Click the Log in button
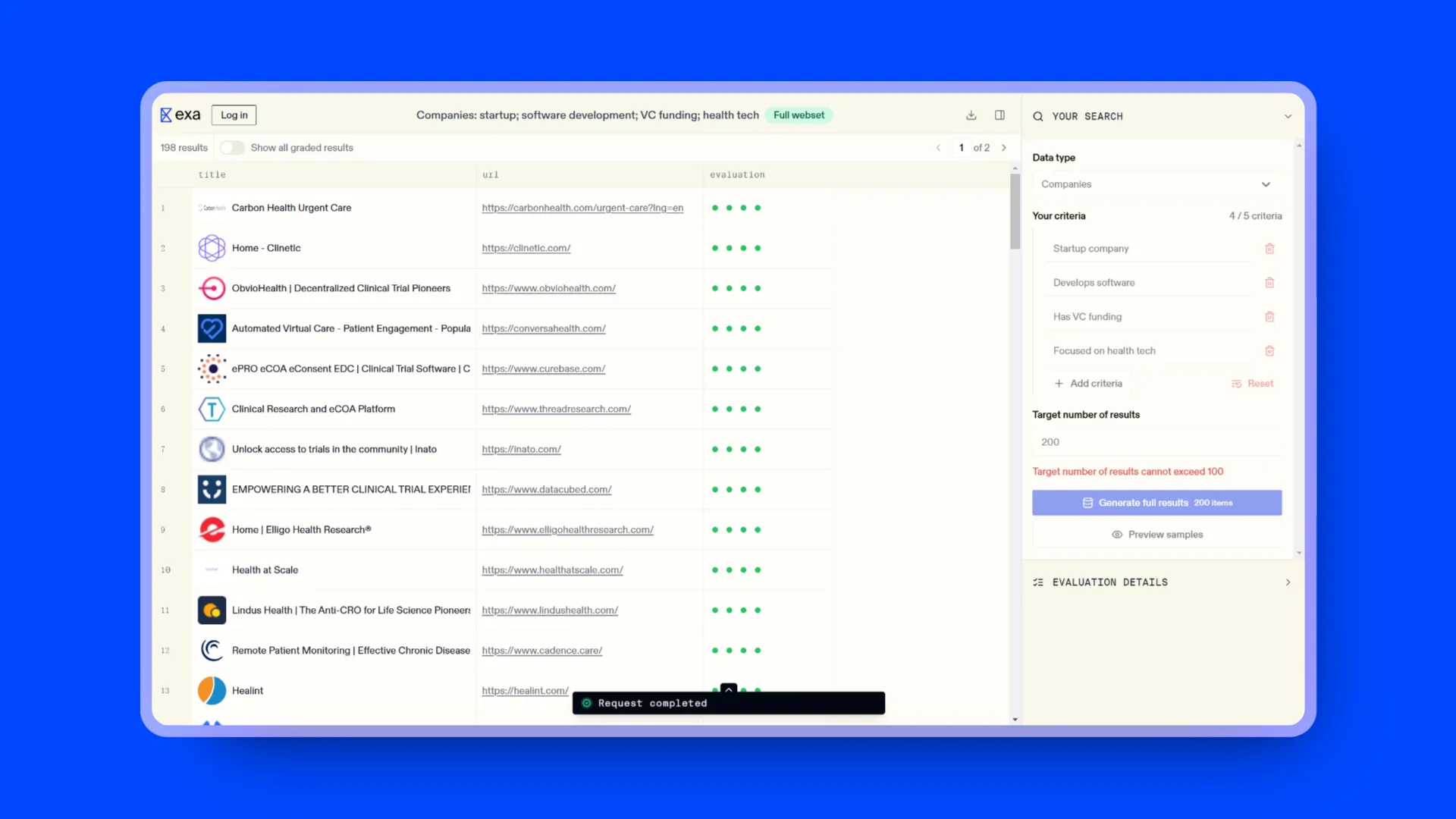Image resolution: width=1456 pixels, height=819 pixels. pos(234,115)
